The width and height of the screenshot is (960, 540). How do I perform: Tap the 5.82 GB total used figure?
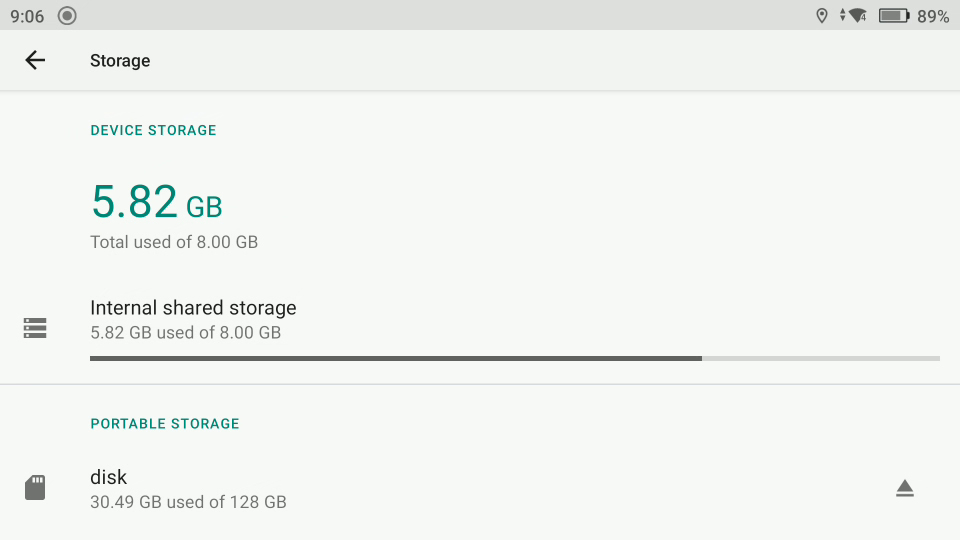coord(157,201)
